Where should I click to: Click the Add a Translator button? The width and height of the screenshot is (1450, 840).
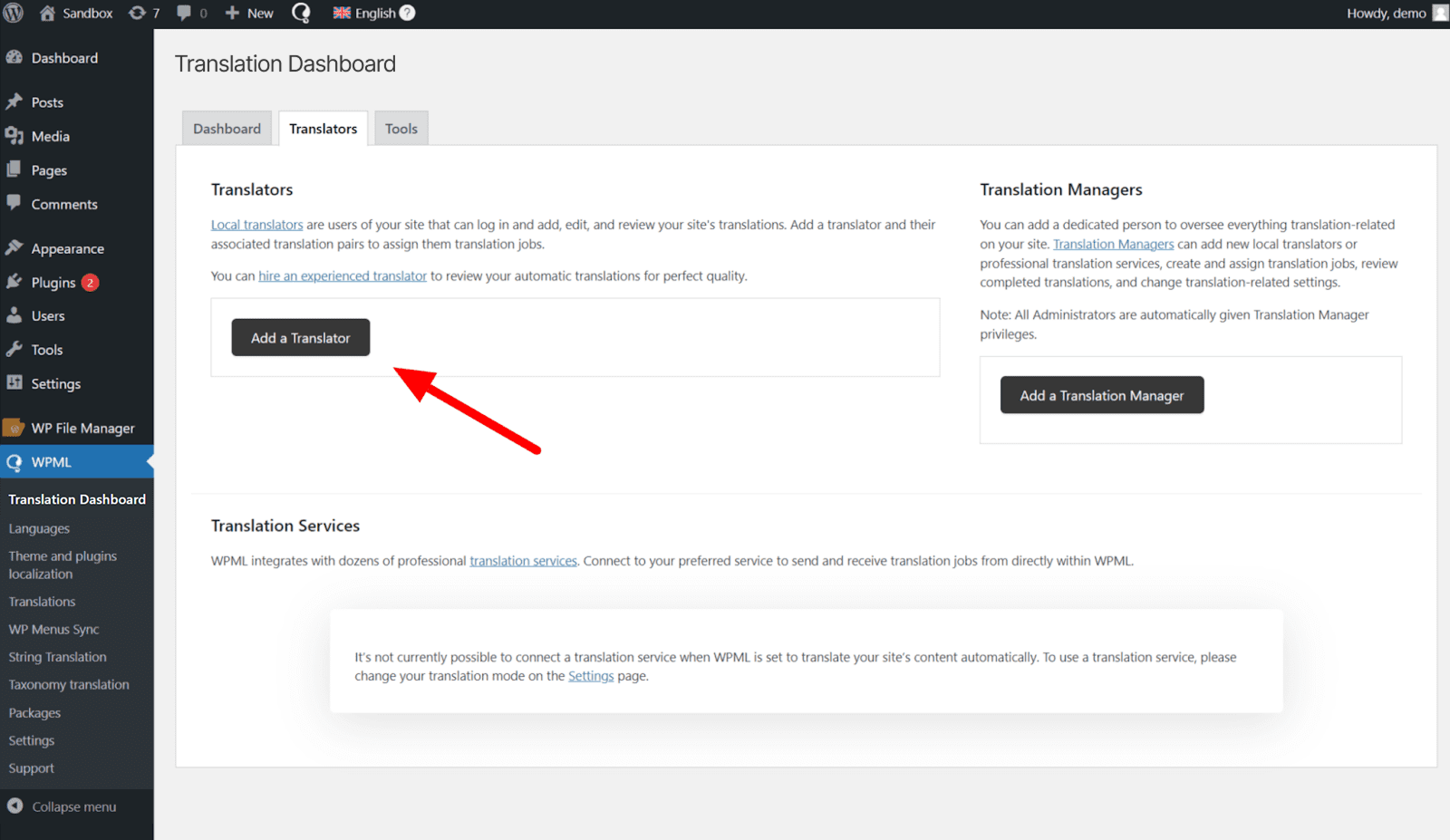(301, 337)
